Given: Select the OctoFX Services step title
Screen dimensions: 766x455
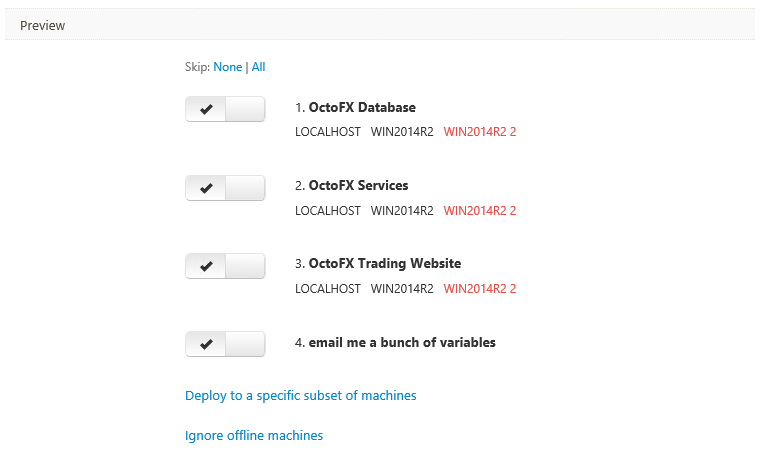Looking at the screenshot, I should click(358, 186).
